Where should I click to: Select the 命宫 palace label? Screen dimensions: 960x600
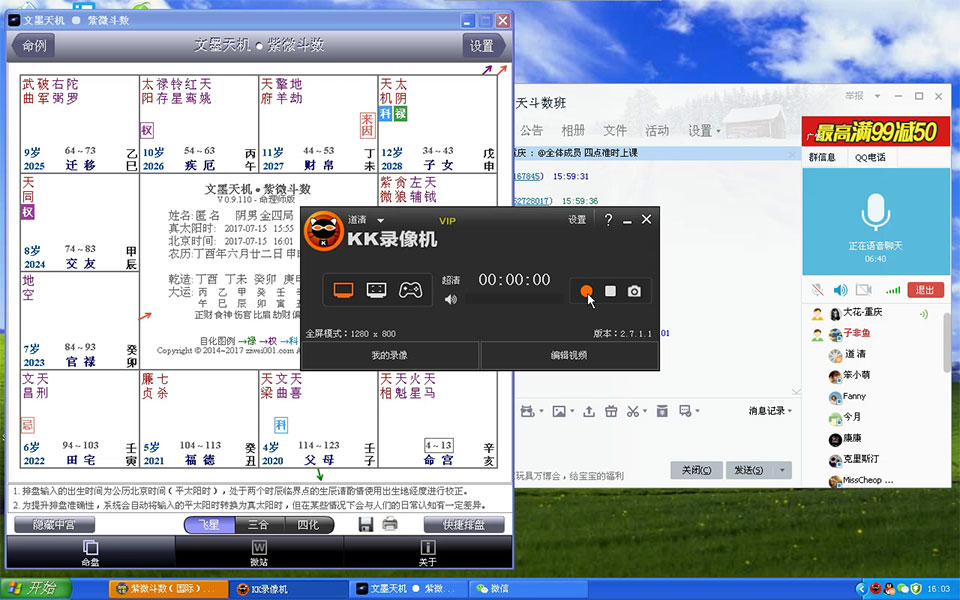pos(438,460)
